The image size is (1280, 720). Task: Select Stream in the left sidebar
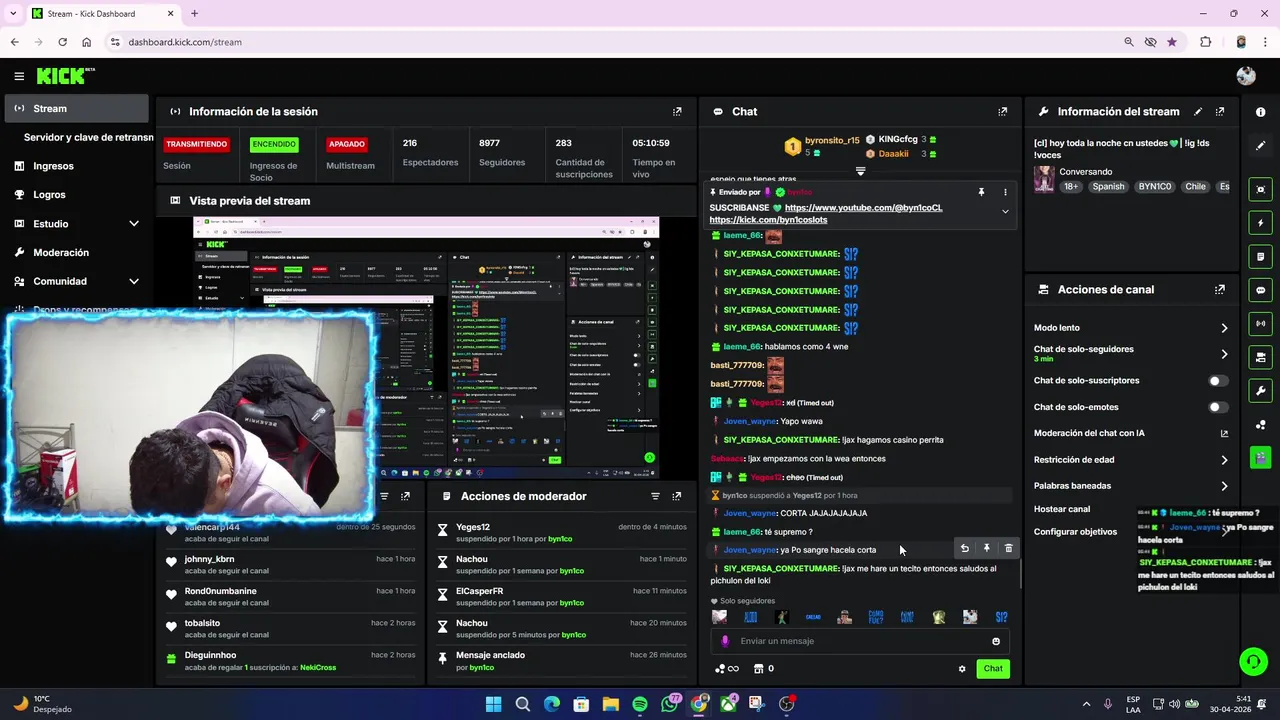point(77,108)
